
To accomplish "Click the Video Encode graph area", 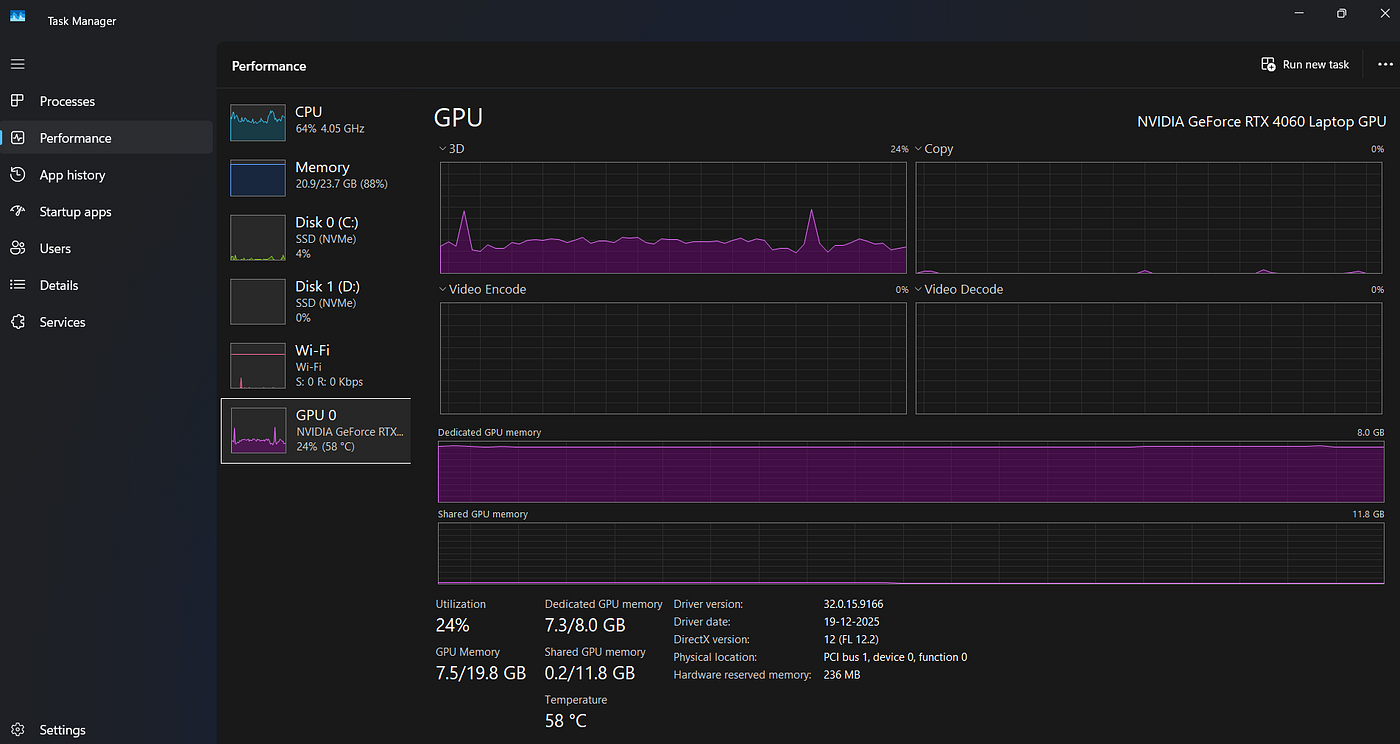I will pyautogui.click(x=673, y=358).
